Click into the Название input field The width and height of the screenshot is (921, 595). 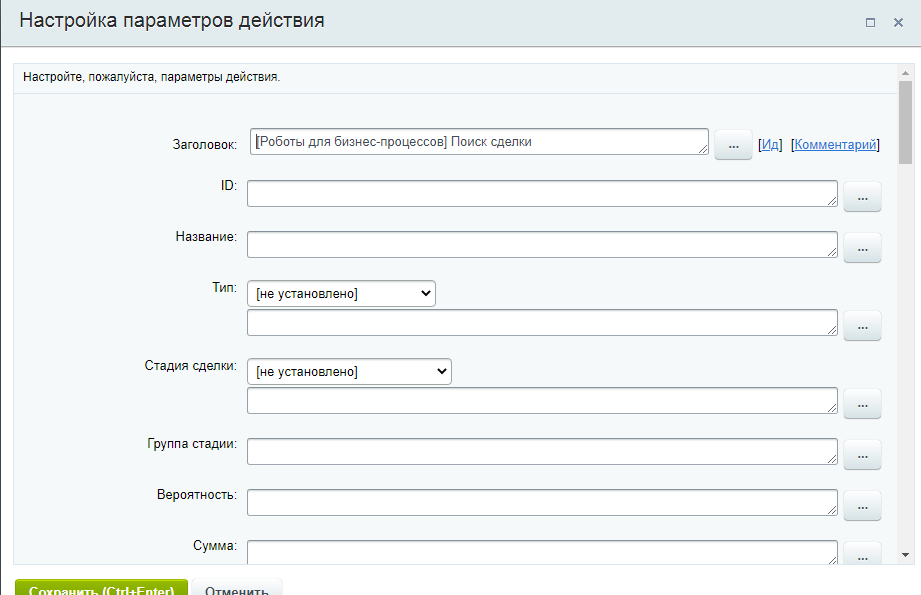[540, 244]
